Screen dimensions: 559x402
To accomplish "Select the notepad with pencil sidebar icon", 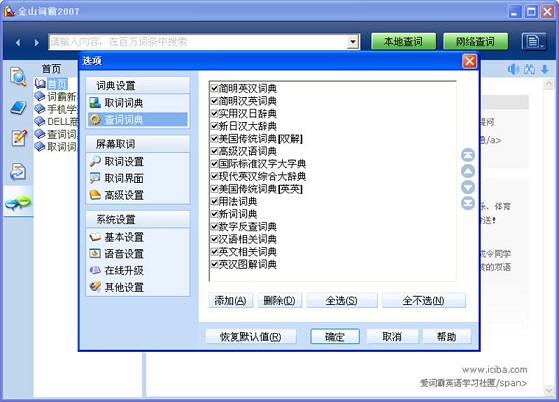I will point(19,138).
